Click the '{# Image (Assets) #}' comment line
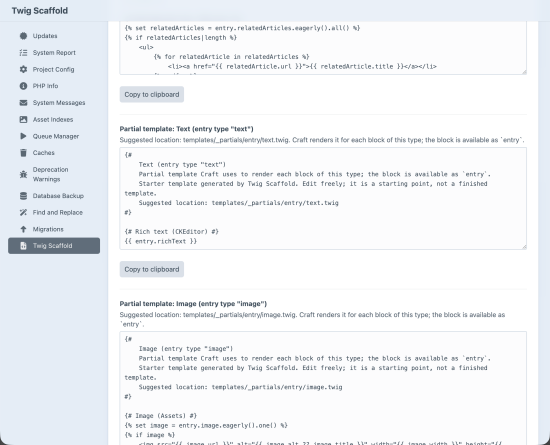This screenshot has height=445, width=550. 161,416
